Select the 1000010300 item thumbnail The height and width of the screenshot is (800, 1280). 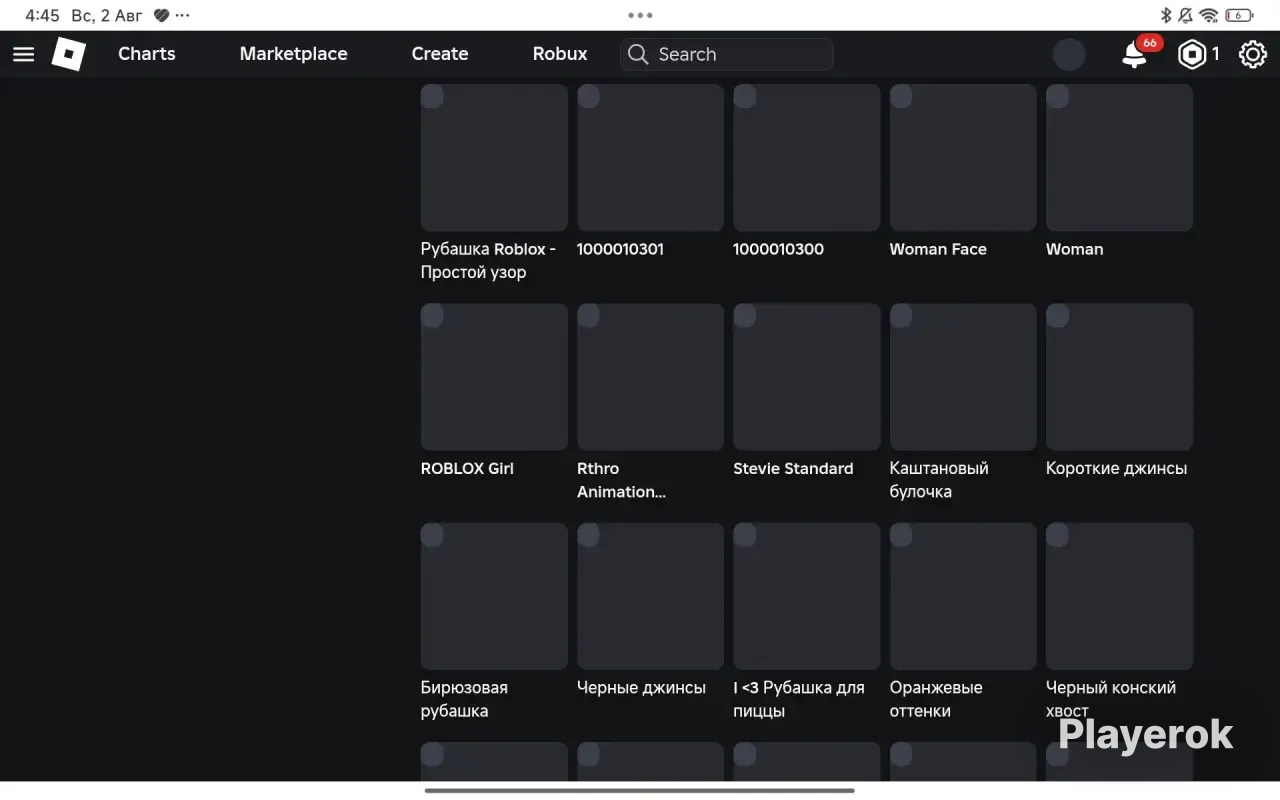click(x=807, y=158)
